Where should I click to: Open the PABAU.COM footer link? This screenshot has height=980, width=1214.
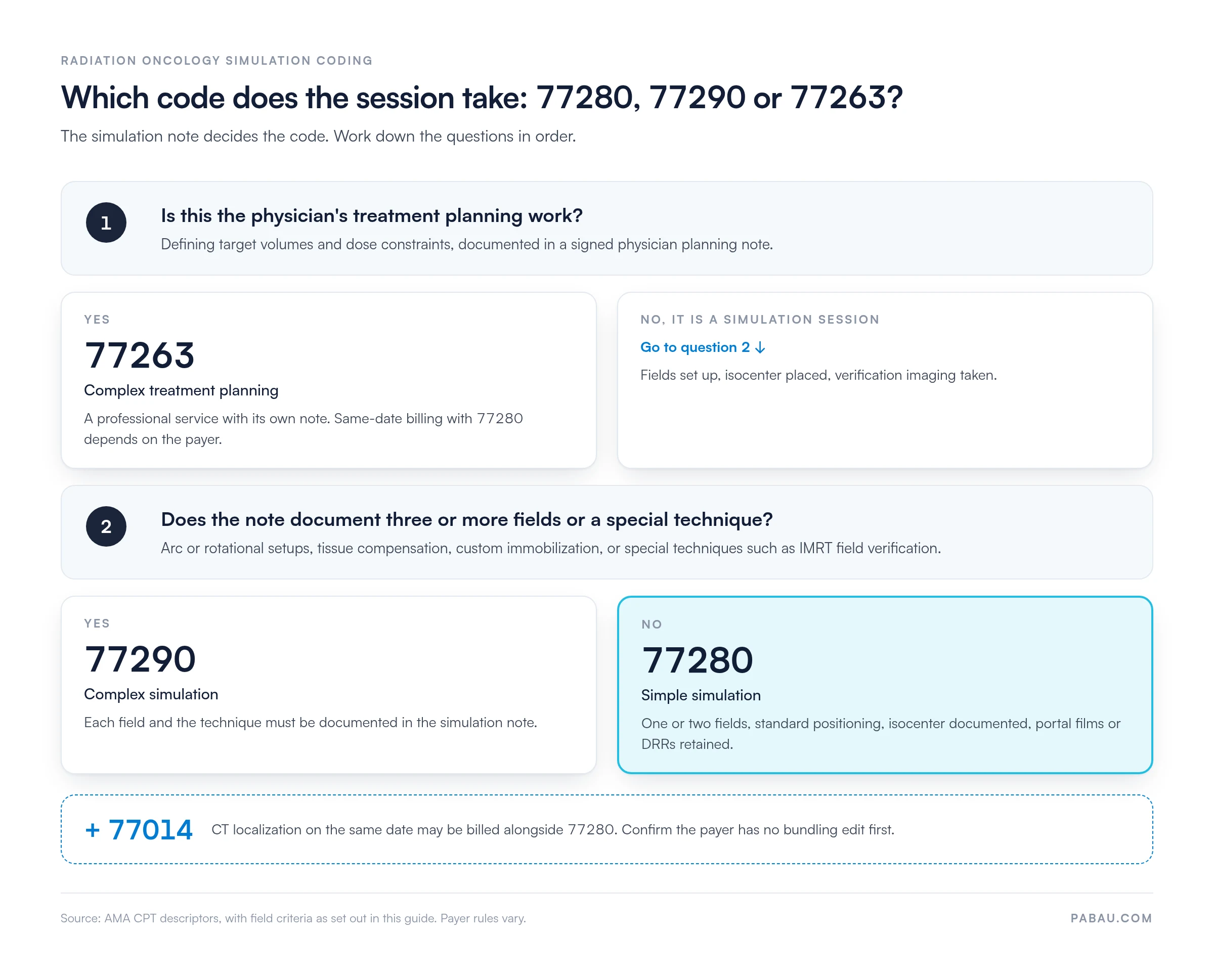(x=1111, y=918)
